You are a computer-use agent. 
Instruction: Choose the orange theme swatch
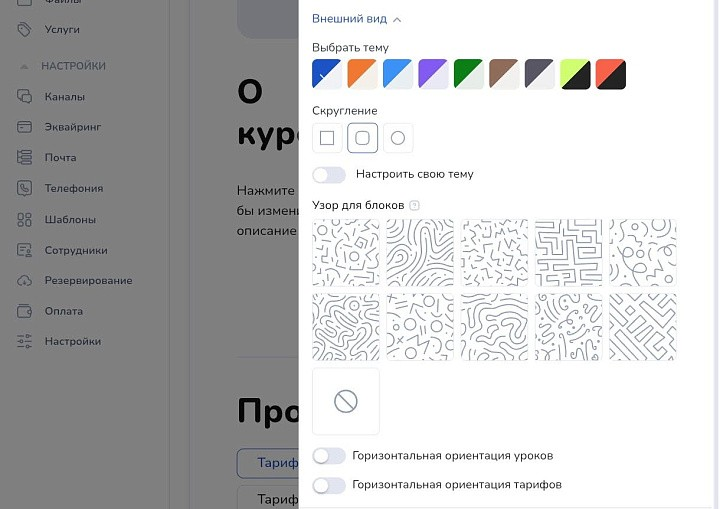[x=362, y=74]
